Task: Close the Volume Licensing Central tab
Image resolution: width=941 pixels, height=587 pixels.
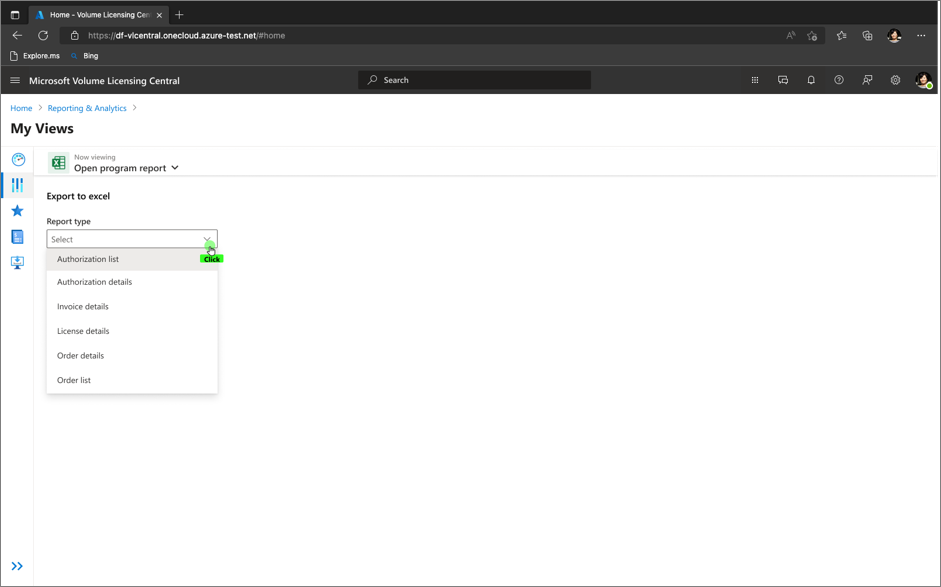Action: pyautogui.click(x=159, y=15)
